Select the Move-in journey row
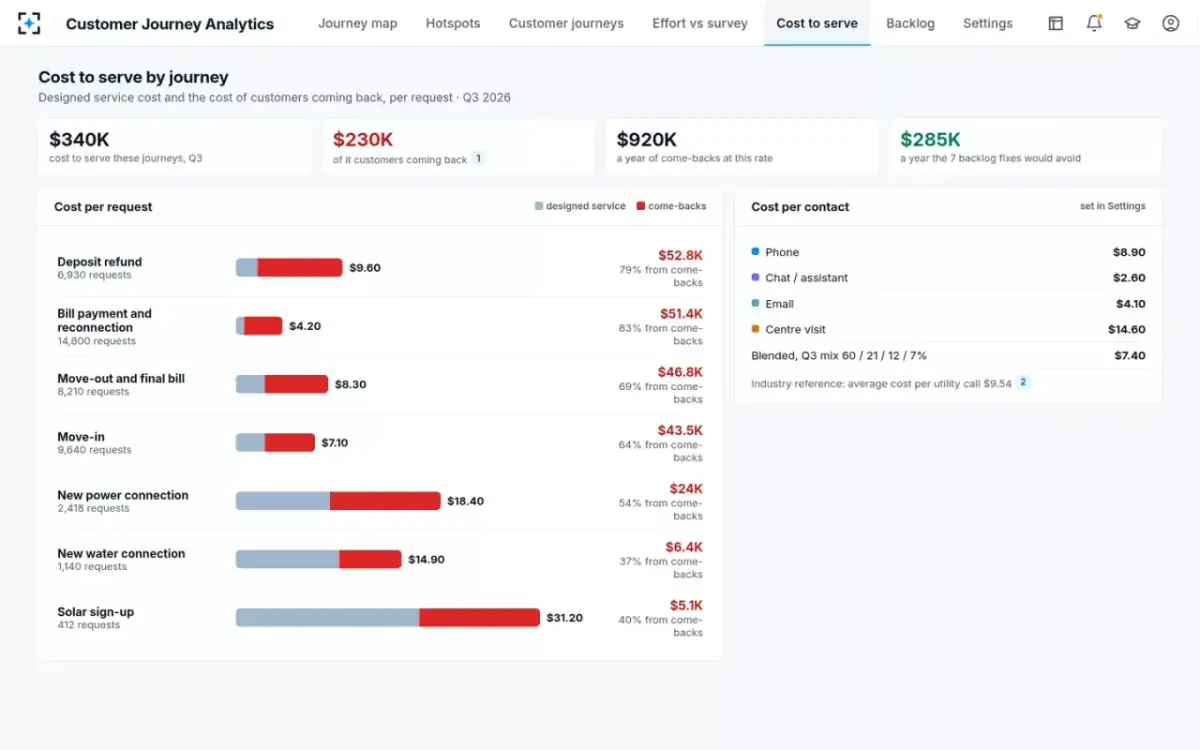The height and width of the screenshot is (750, 1200). tap(380, 443)
